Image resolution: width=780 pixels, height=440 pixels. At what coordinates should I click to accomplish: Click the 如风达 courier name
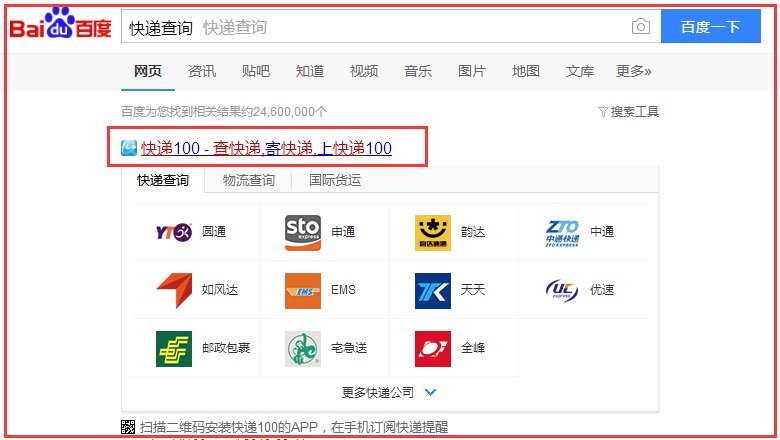219,290
